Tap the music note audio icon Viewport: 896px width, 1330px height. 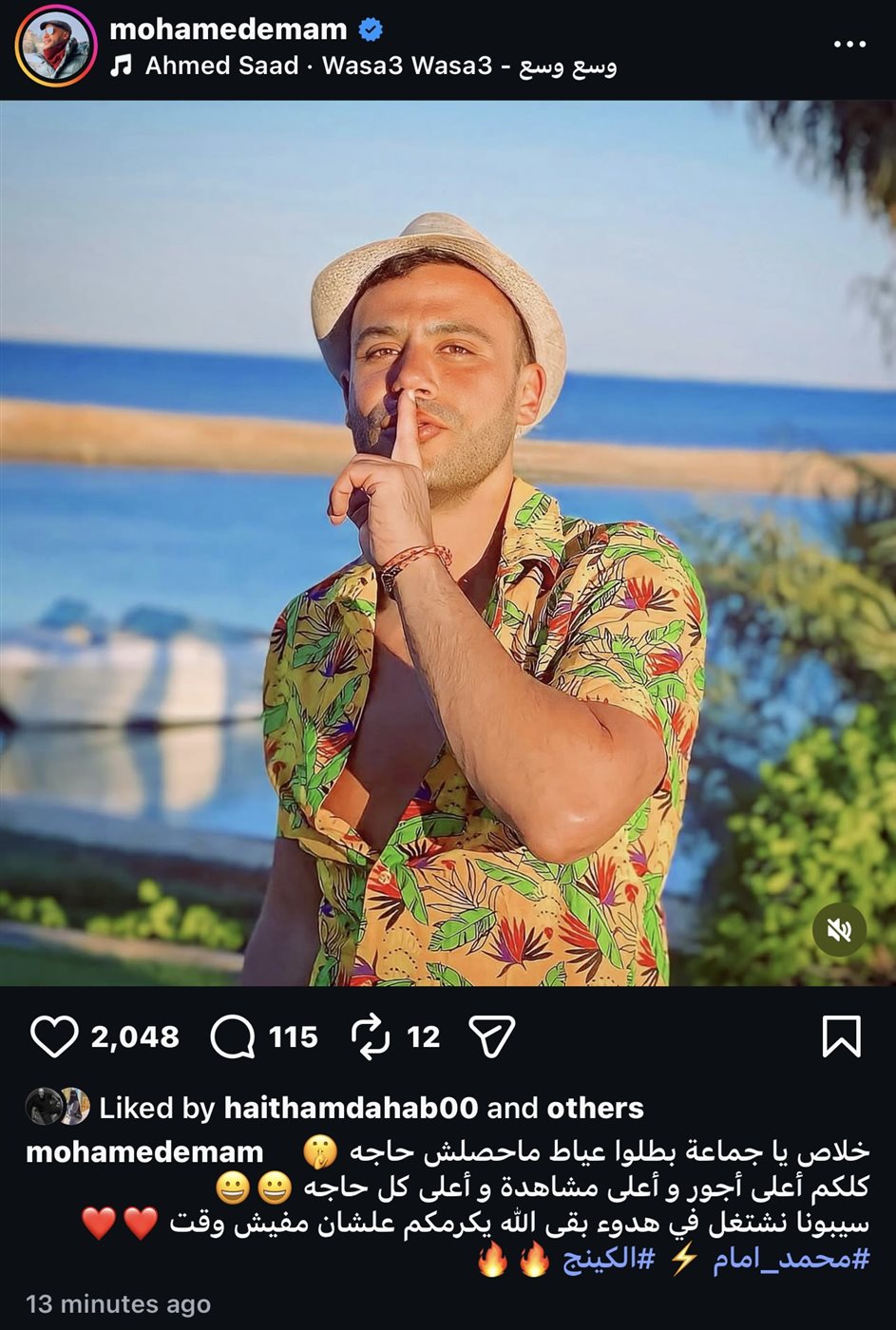point(121,66)
